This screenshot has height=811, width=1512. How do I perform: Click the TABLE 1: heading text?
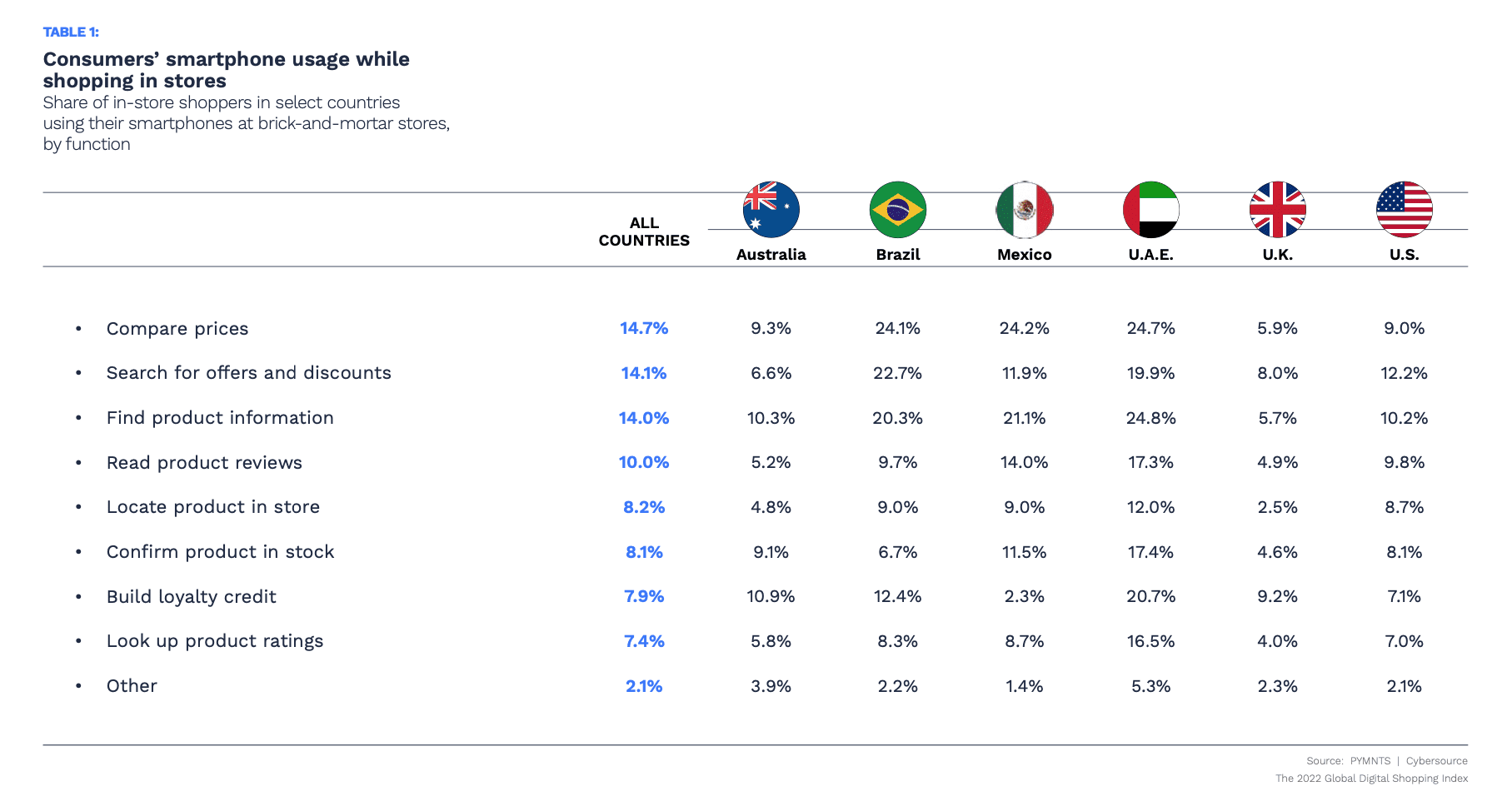pos(71,32)
